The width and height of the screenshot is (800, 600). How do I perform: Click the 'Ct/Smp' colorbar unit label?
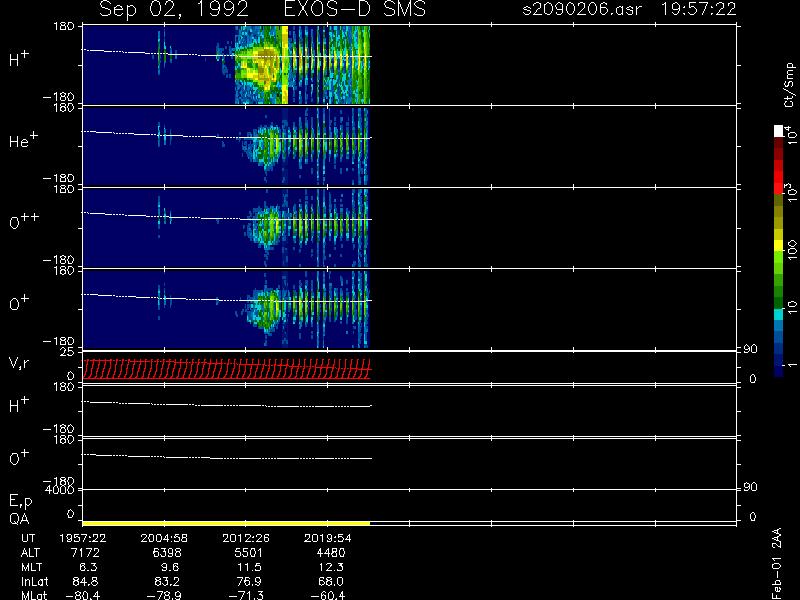pyautogui.click(x=790, y=85)
